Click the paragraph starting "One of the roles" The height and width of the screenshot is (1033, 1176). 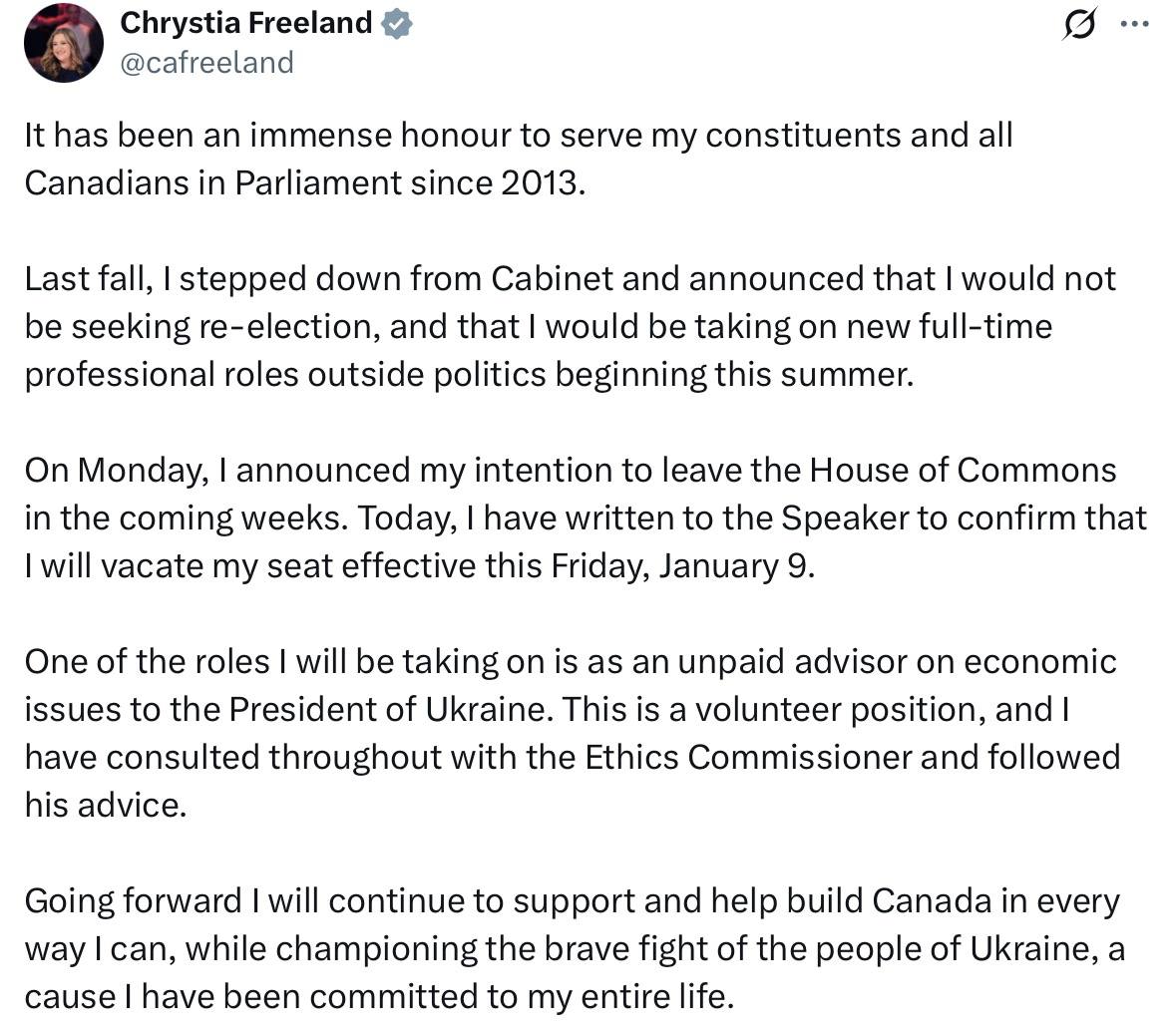coord(571,733)
